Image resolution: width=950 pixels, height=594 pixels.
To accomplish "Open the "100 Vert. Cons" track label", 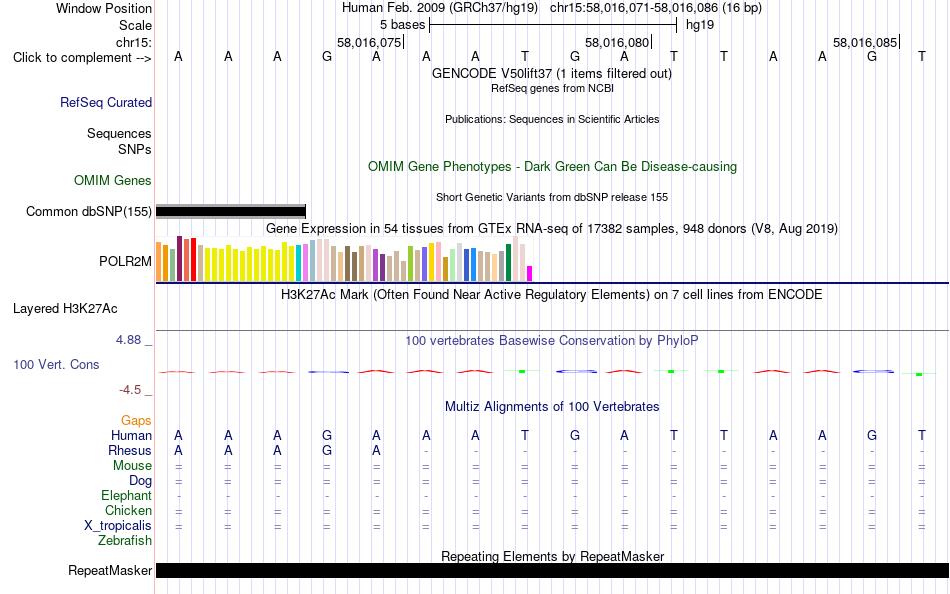I will tap(56, 364).
